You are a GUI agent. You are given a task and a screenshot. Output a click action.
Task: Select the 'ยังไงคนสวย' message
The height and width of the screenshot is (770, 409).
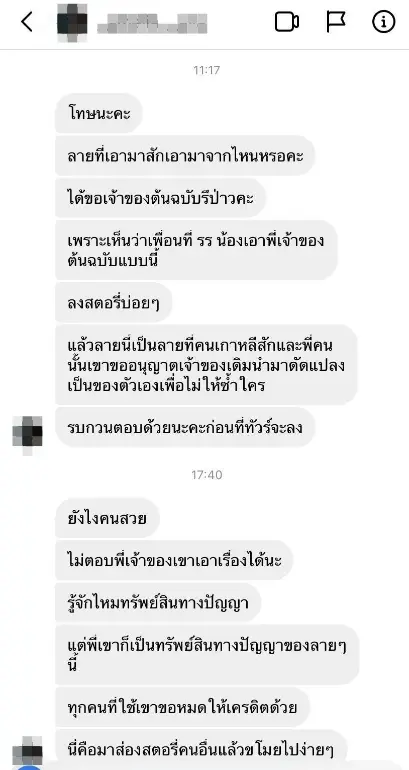coord(107,518)
